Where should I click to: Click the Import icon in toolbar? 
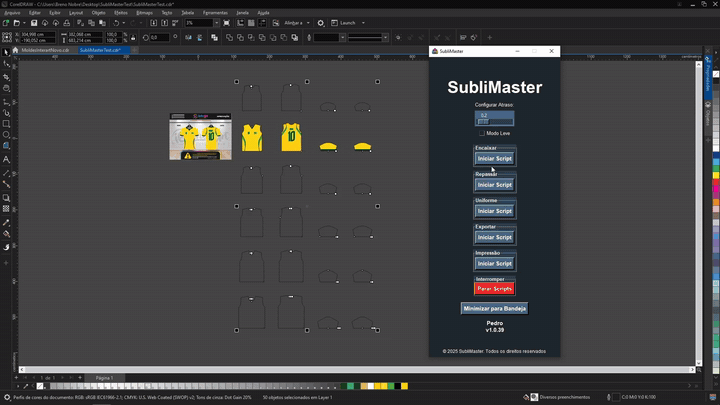(x=154, y=23)
